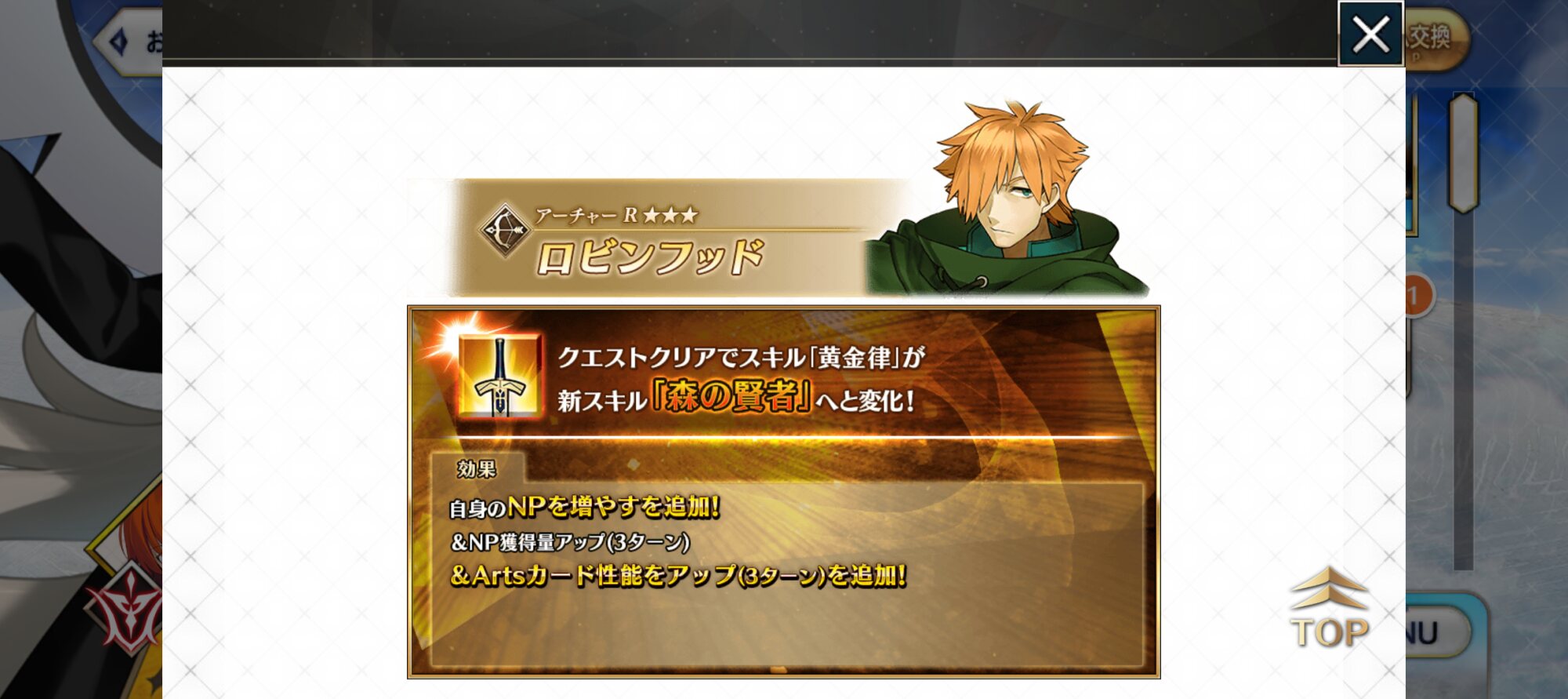Close the skill upgrade notice with X
The height and width of the screenshot is (699, 1568).
[1370, 34]
